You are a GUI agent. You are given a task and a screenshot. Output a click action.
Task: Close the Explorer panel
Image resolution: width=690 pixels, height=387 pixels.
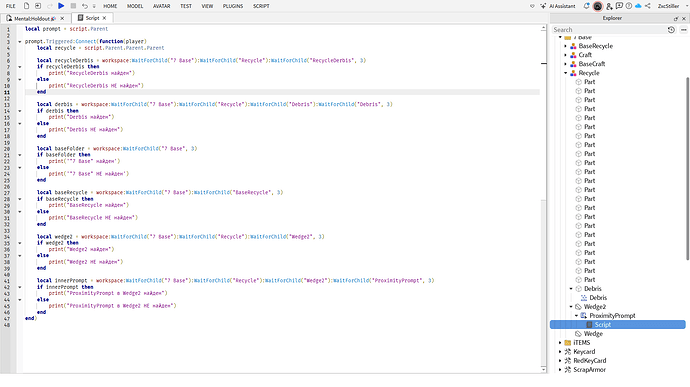684,18
